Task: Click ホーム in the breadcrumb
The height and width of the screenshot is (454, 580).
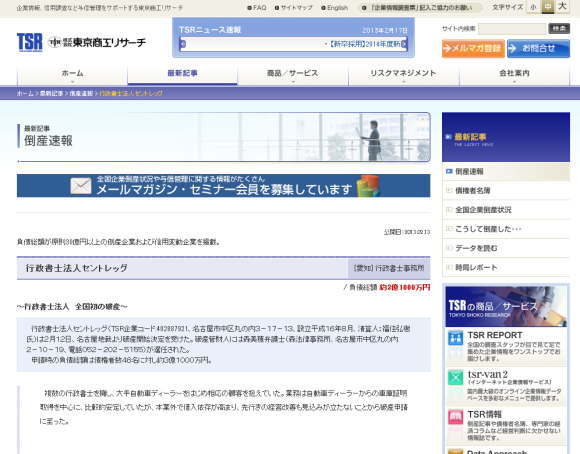Action: 25,94
